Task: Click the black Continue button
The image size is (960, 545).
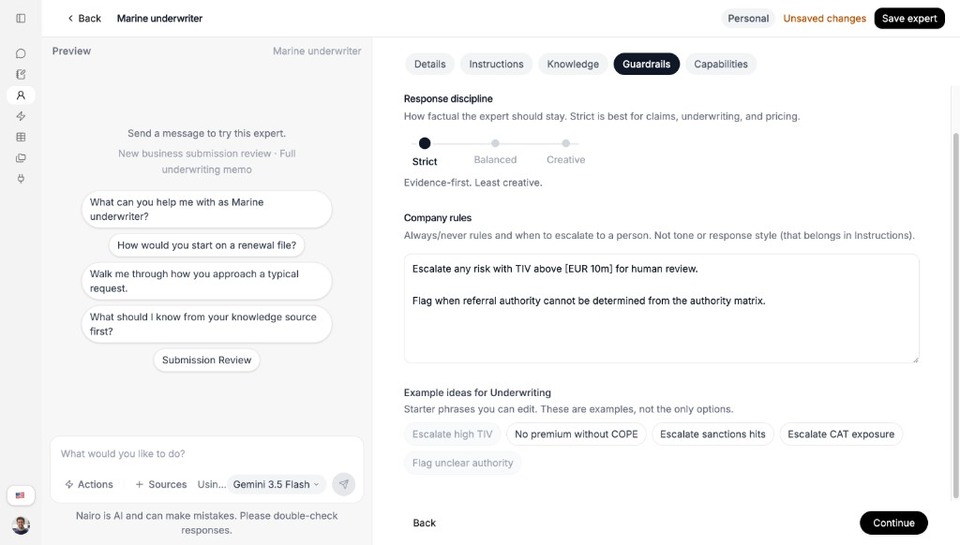Action: (x=893, y=523)
